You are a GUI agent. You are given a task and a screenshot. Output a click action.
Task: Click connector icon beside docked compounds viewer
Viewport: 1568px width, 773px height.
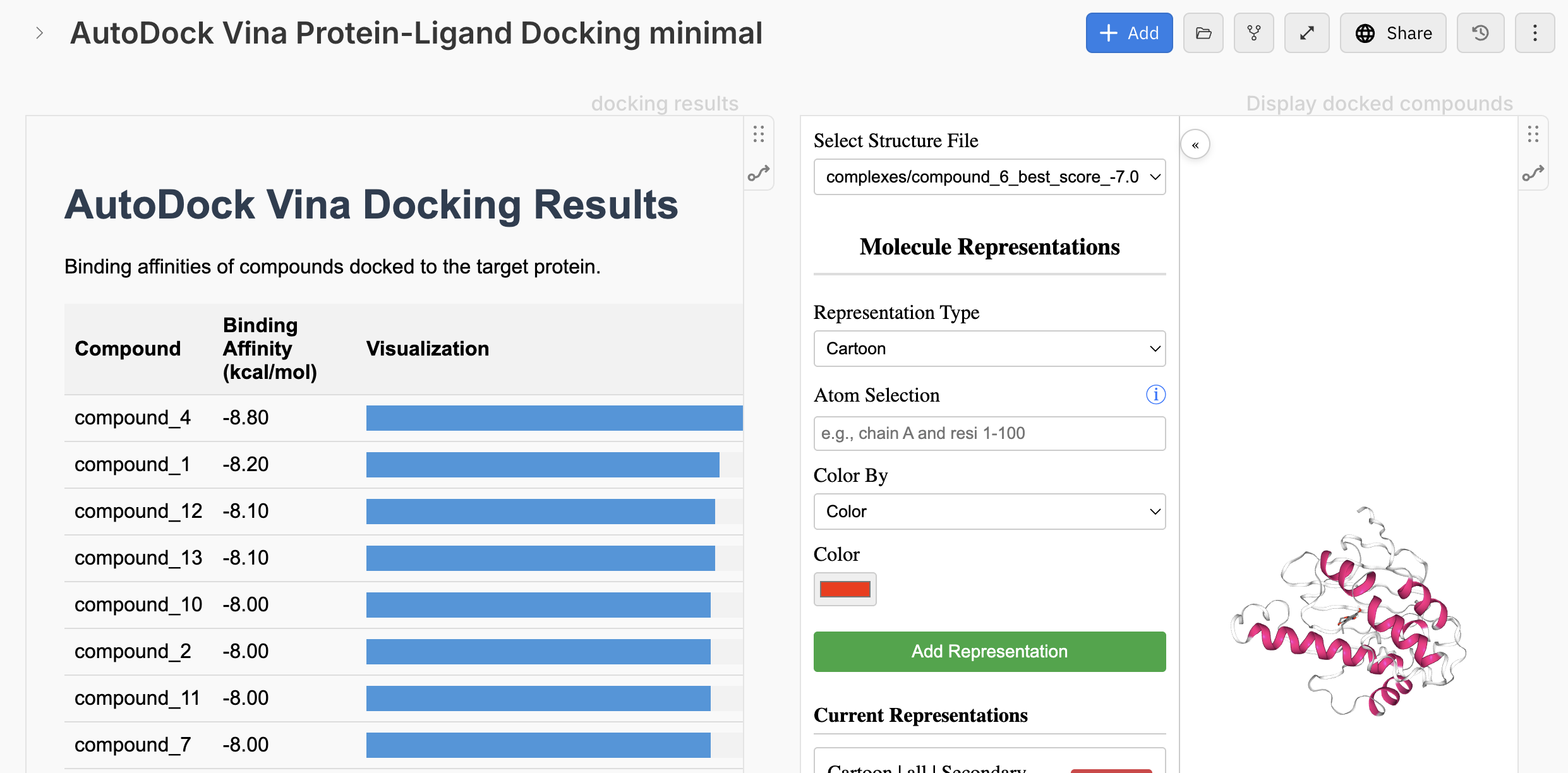[x=1533, y=172]
